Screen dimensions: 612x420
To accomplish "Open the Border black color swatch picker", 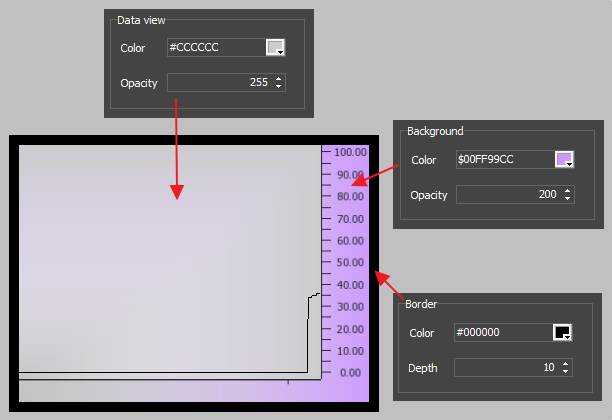I will click(562, 333).
